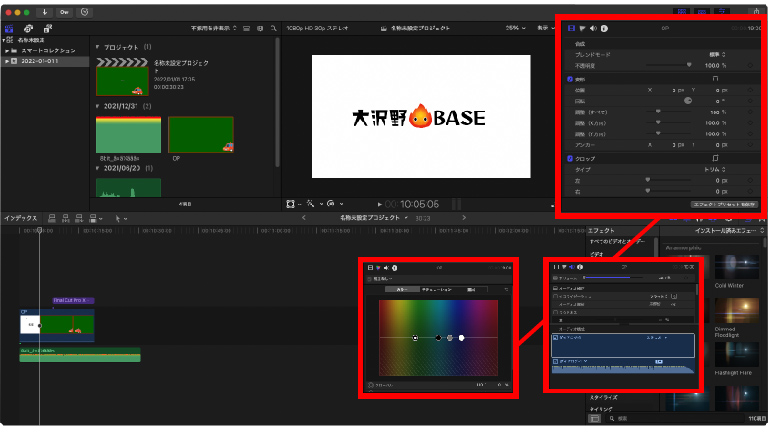Click the Import Media arrow button
Image resolution: width=768 pixels, height=432 pixels.
click(x=44, y=12)
